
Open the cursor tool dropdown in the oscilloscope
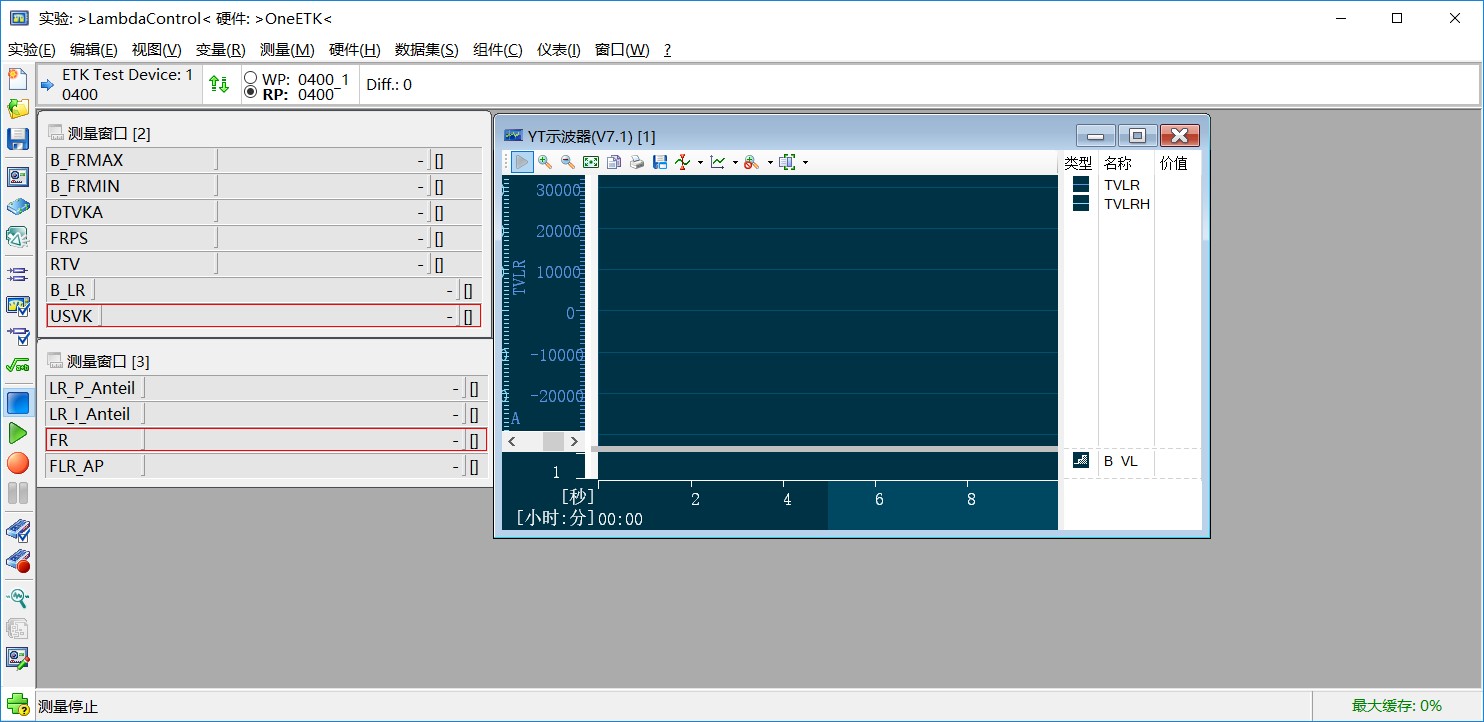(700, 161)
